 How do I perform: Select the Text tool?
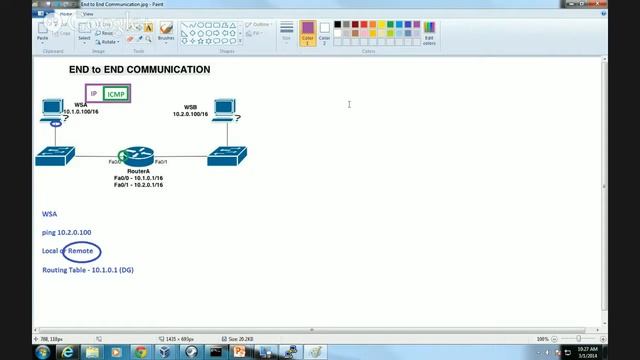148,28
